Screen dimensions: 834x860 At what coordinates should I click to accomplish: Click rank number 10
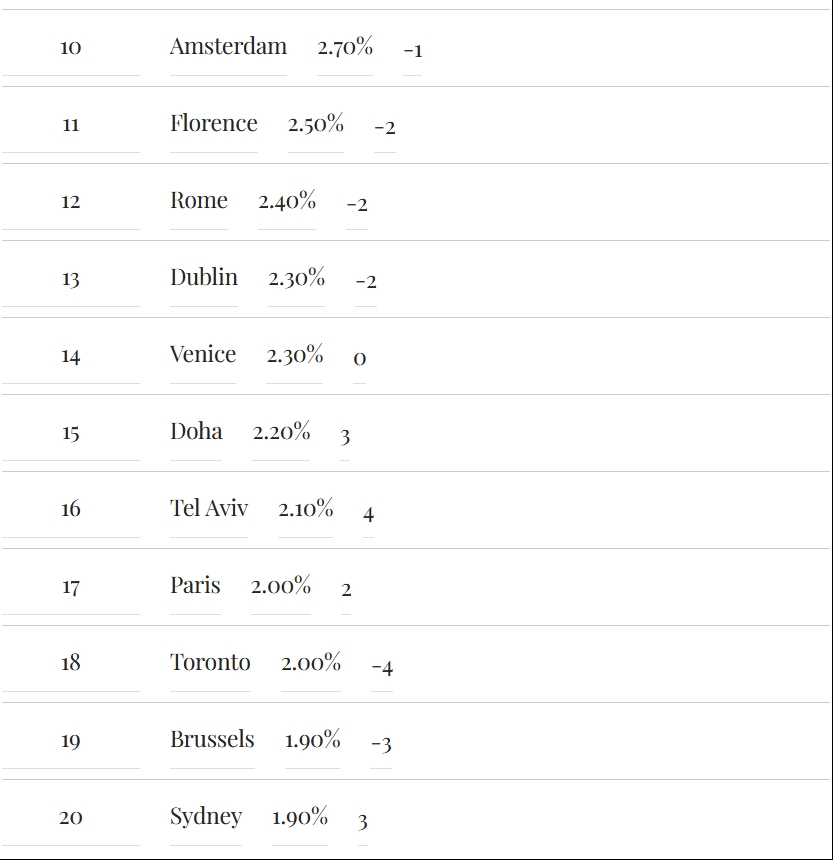coord(70,47)
